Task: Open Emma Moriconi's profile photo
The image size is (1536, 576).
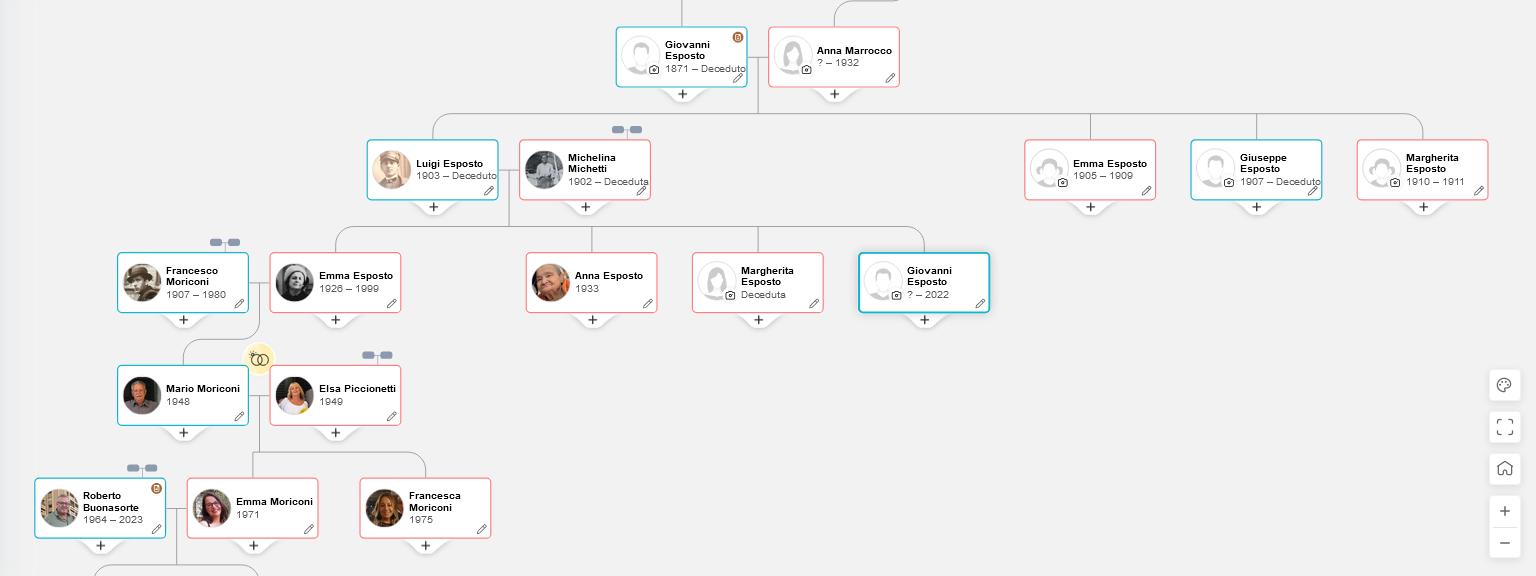Action: tap(212, 508)
